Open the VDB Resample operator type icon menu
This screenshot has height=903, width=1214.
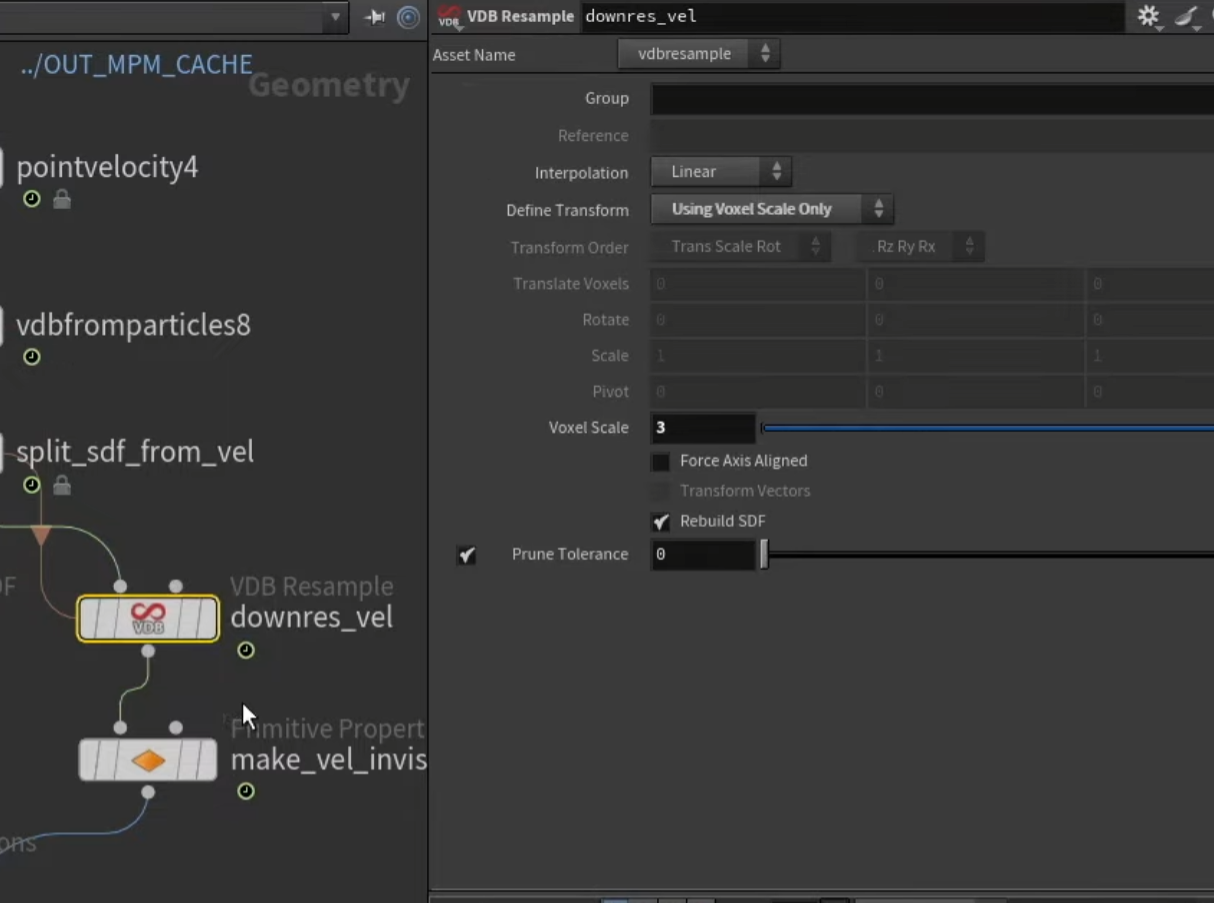pos(449,17)
